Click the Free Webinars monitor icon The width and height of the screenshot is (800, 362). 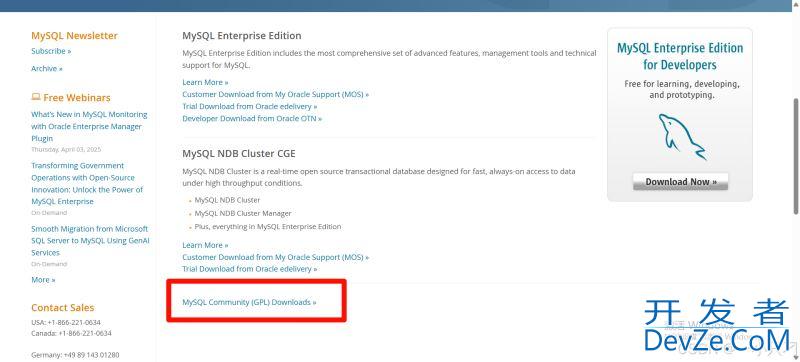pyautogui.click(x=36, y=97)
